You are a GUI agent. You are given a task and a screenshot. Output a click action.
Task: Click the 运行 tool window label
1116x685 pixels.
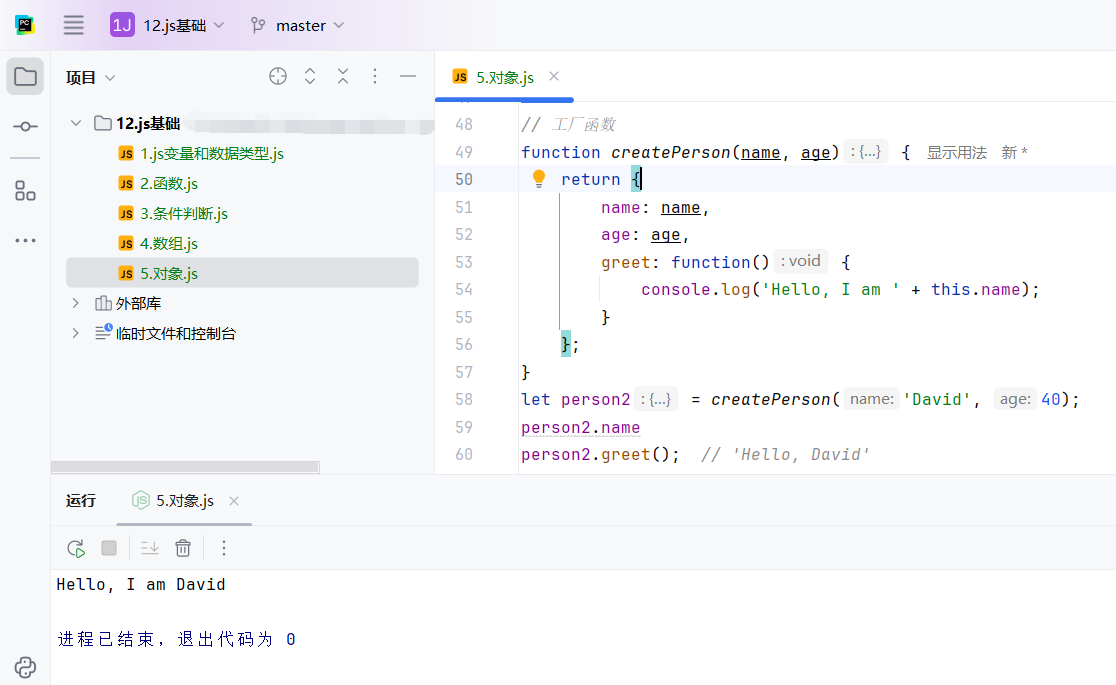pyautogui.click(x=80, y=501)
